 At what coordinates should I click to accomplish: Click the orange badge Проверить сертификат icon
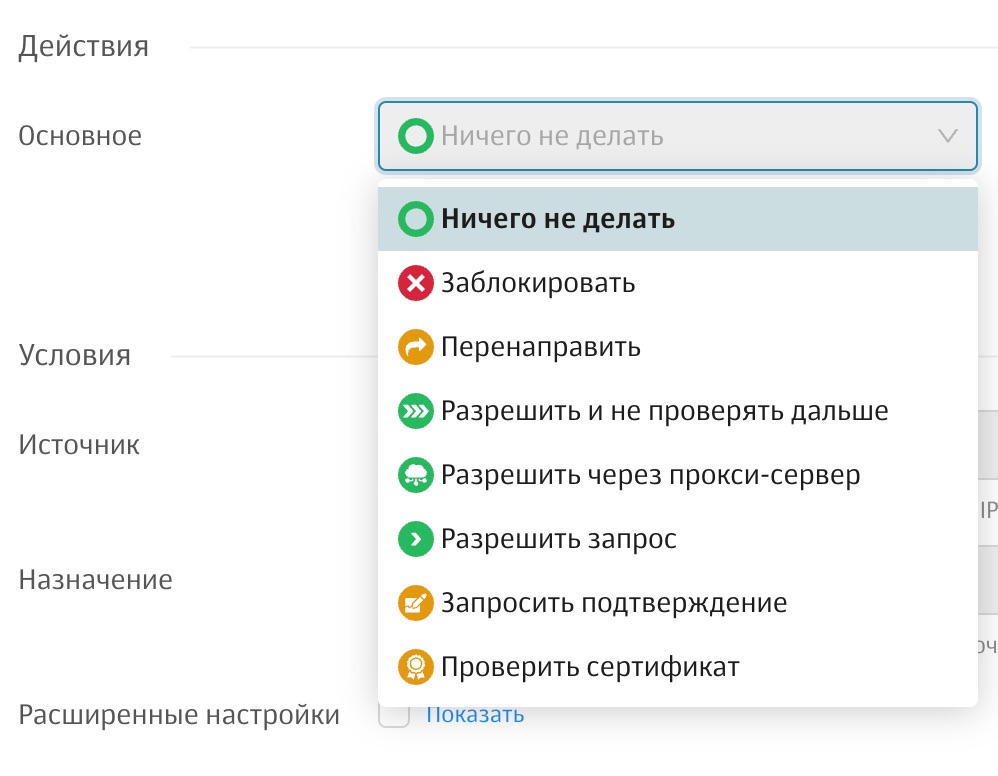(413, 667)
